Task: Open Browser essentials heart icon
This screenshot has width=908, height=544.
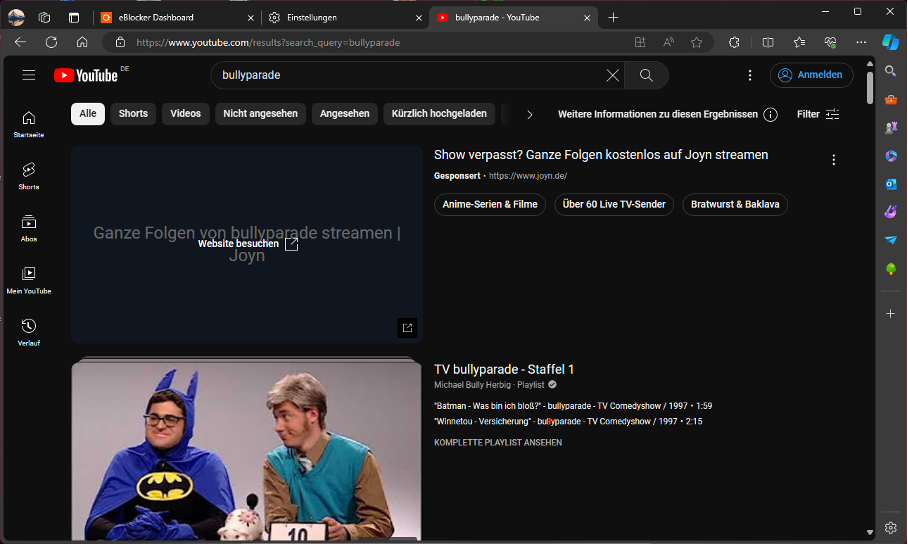Action: [830, 42]
